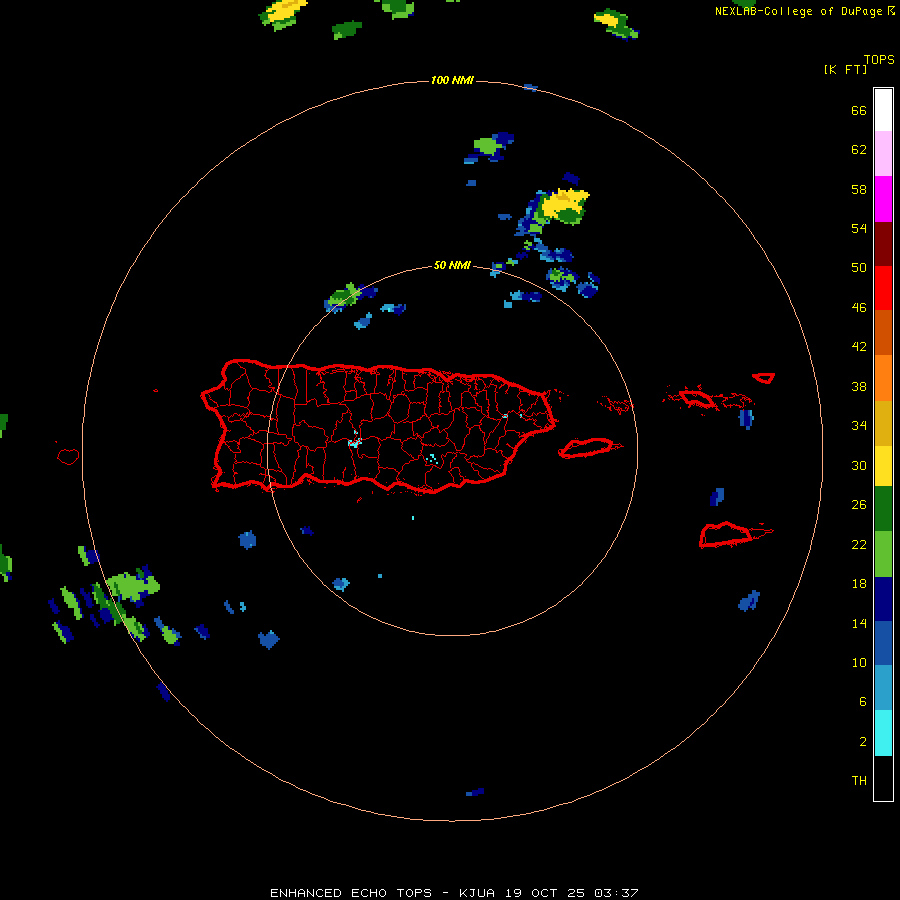Click the small Mona island outline in west

pyautogui.click(x=68, y=456)
